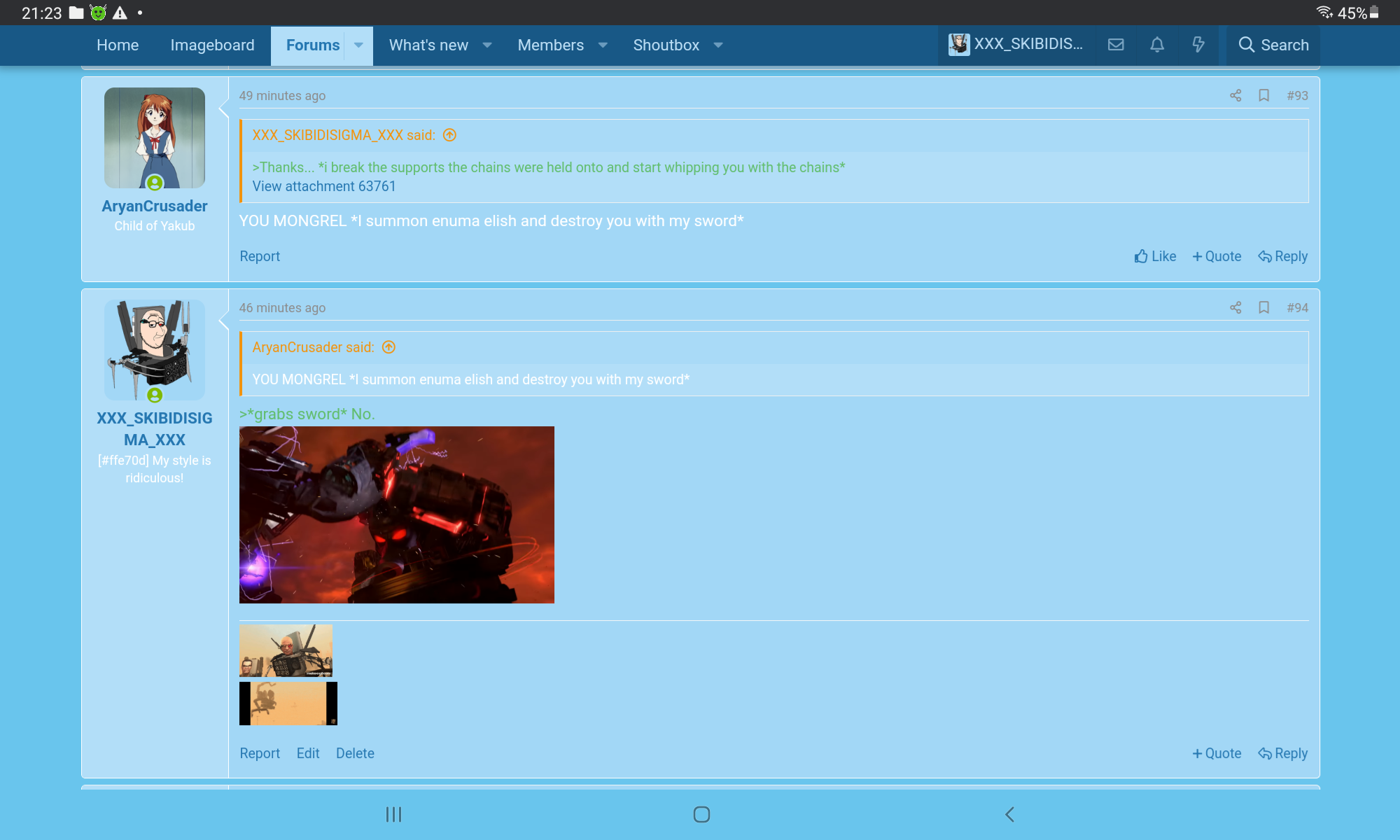Image resolution: width=1400 pixels, height=840 pixels.
Task: Quote post #94
Action: point(1217,753)
